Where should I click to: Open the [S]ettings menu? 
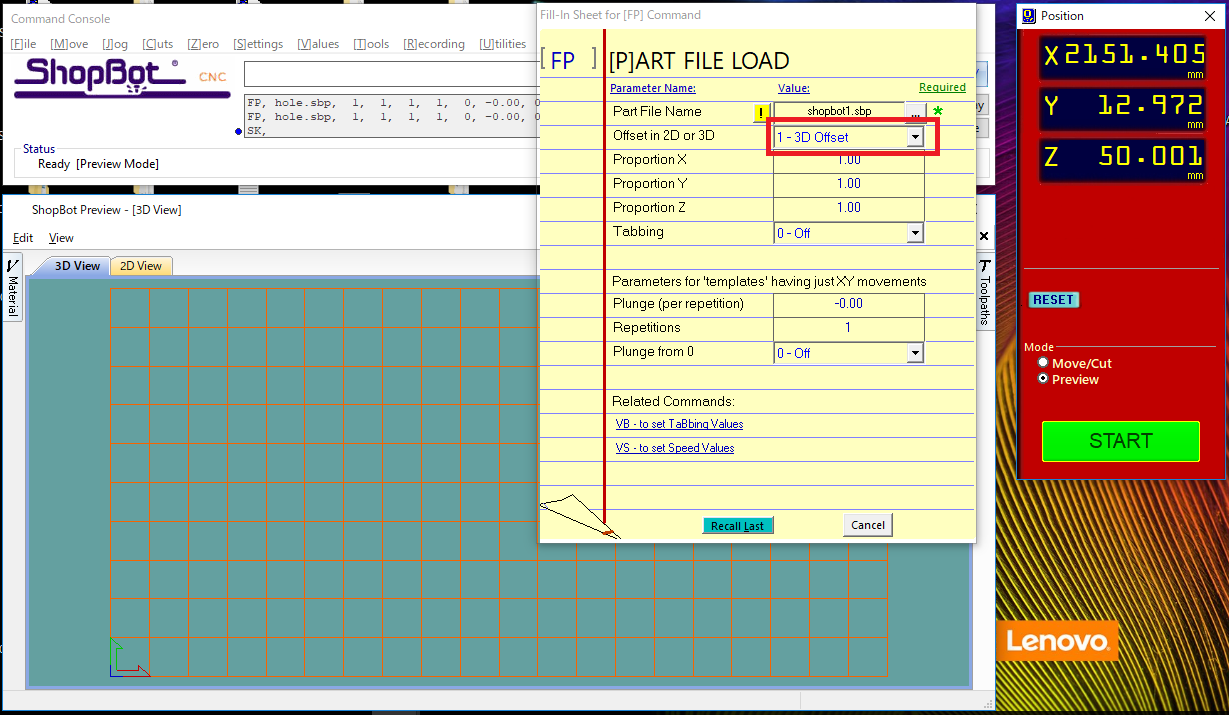258,44
